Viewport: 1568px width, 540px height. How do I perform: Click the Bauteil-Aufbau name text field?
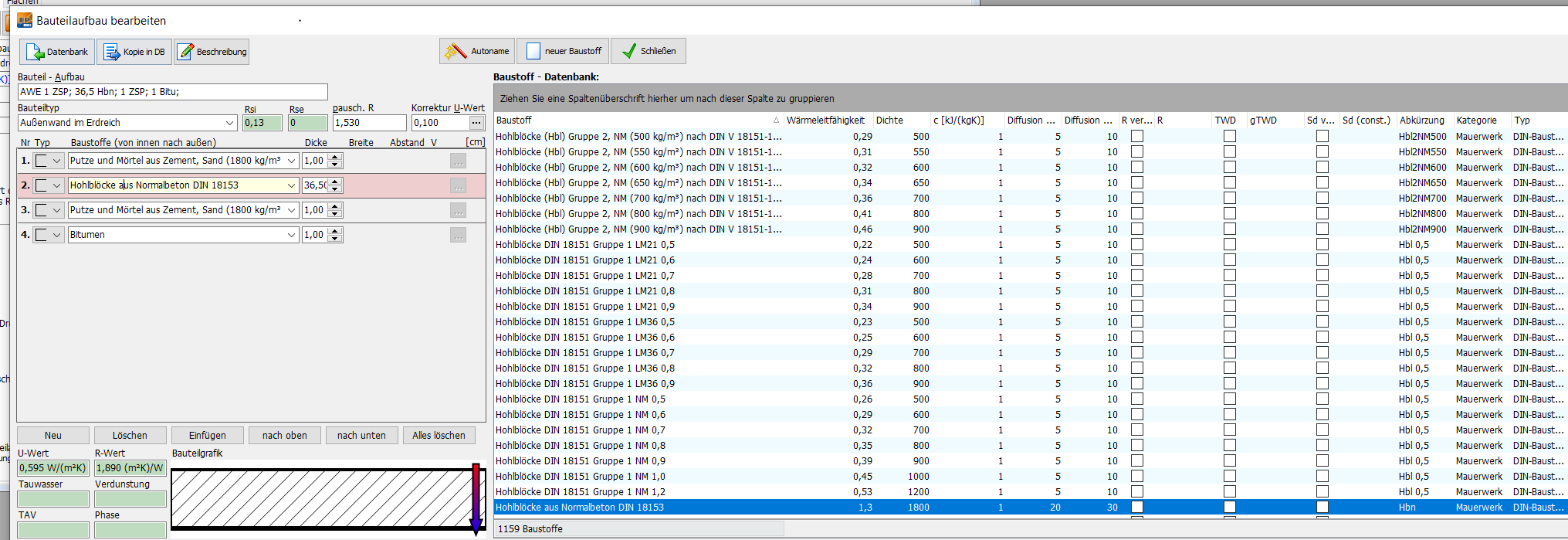tap(172, 92)
